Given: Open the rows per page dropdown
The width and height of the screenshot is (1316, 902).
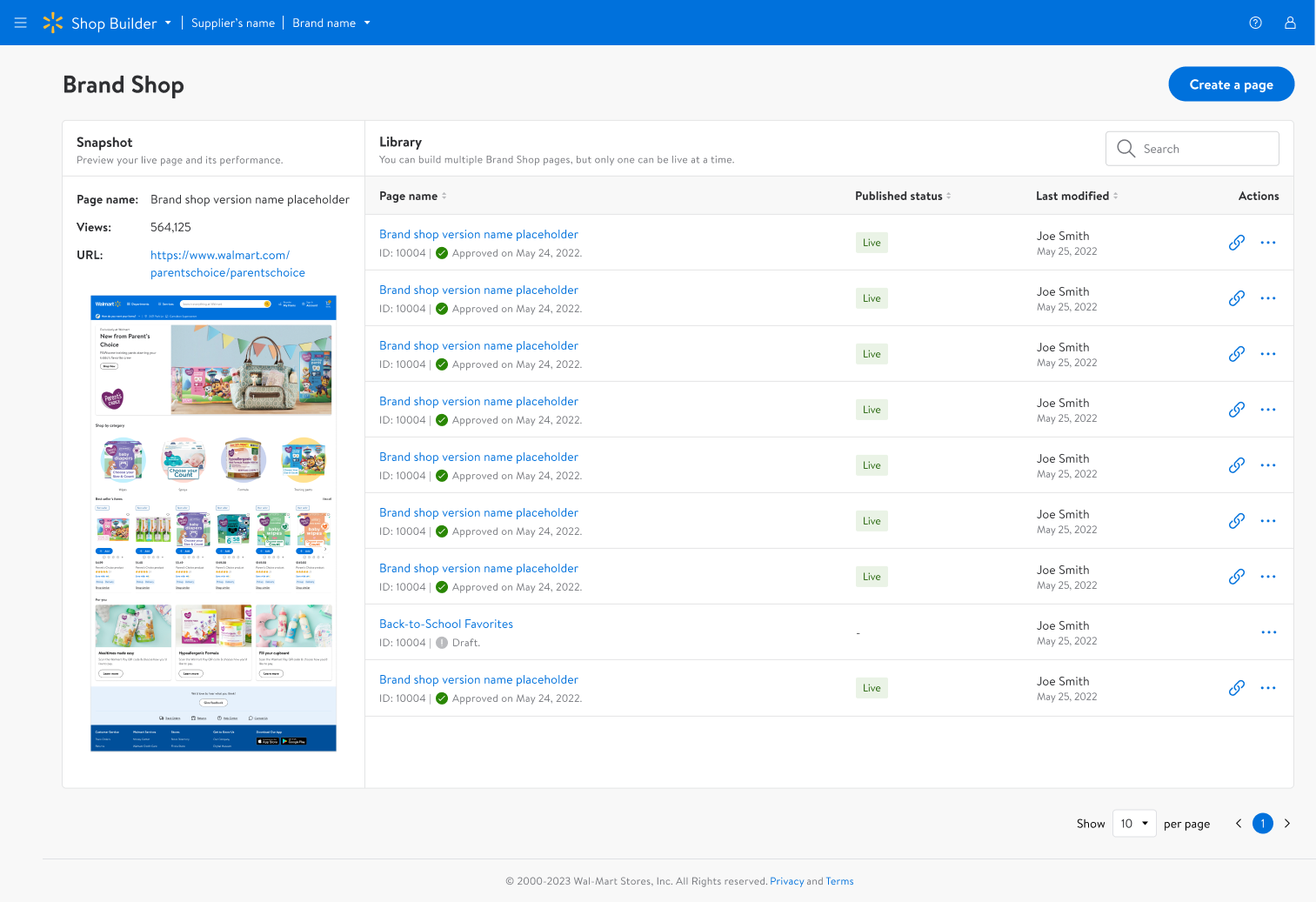Looking at the screenshot, I should (x=1134, y=824).
